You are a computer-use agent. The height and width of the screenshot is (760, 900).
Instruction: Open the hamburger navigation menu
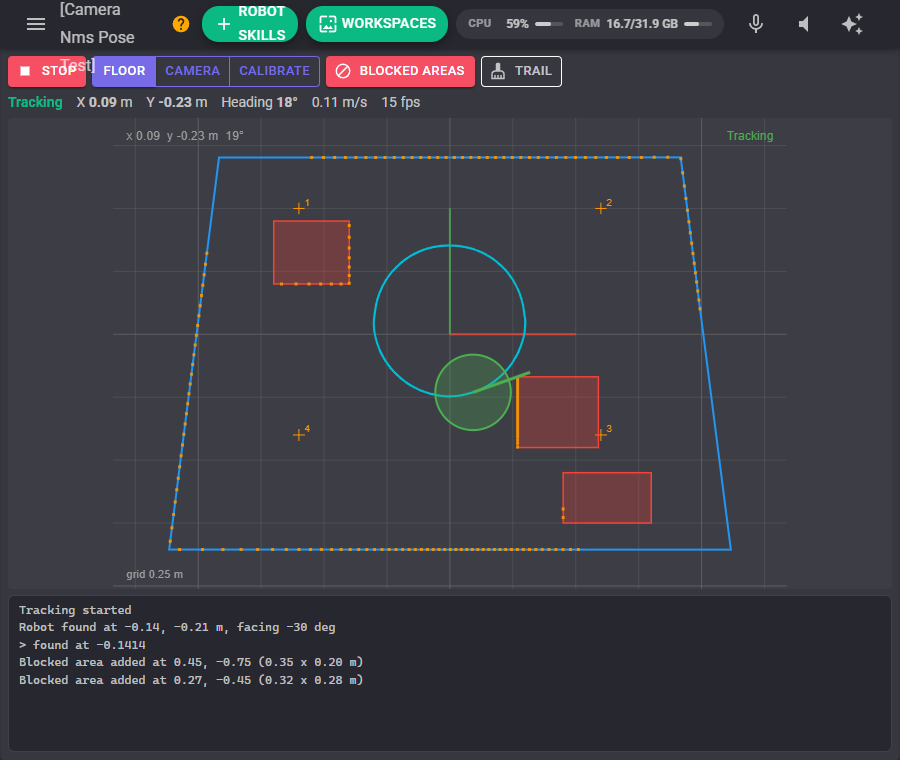click(x=36, y=24)
